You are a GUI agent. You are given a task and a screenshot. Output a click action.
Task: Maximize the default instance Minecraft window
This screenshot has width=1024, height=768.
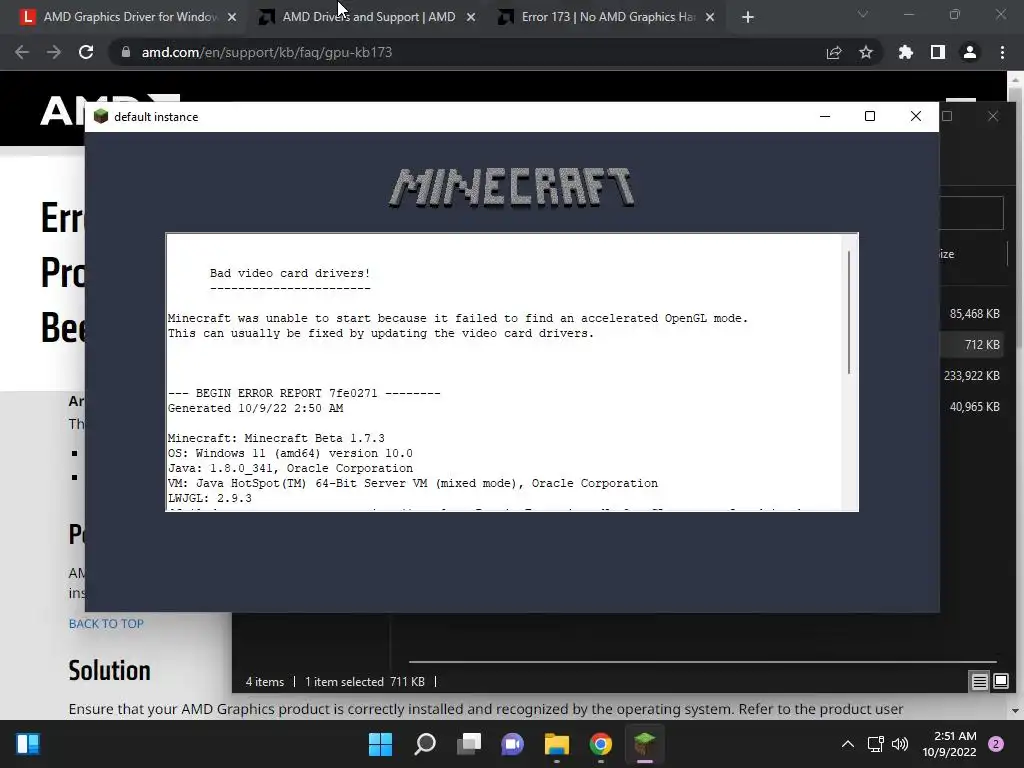(870, 116)
